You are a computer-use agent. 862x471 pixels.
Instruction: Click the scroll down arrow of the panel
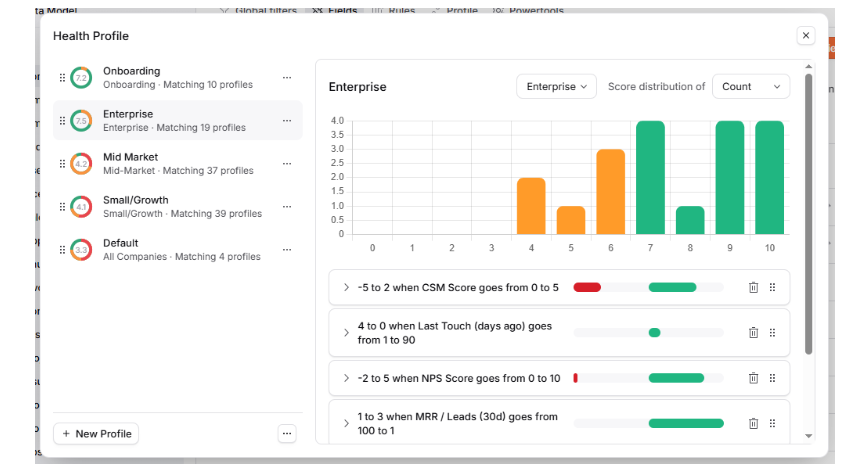pos(808,436)
